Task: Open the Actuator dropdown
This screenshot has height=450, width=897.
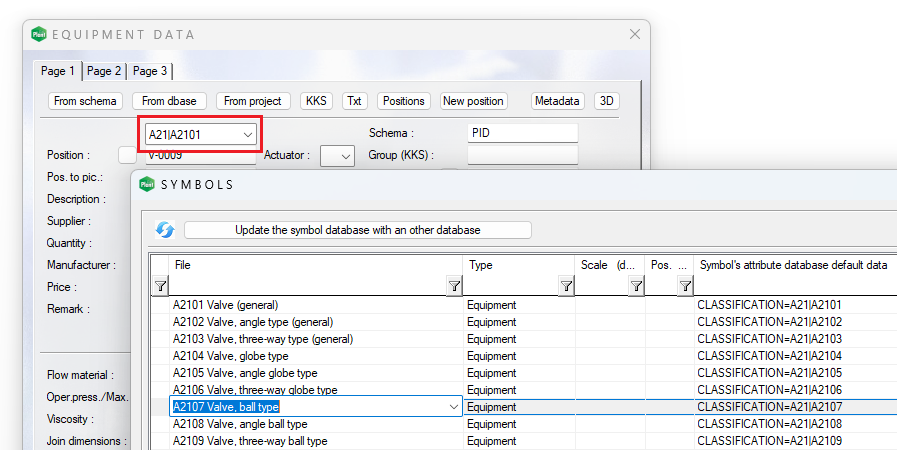Action: [343, 155]
